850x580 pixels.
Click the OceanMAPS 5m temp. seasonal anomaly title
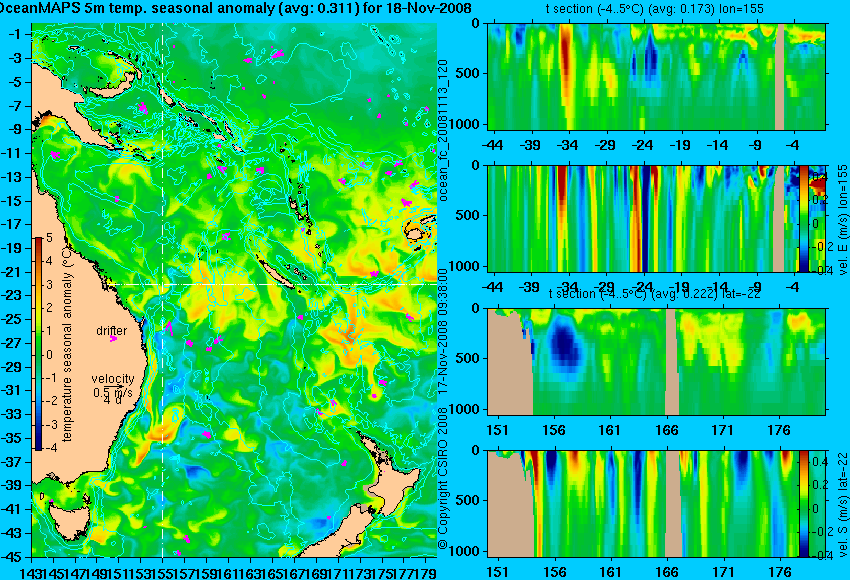click(235, 8)
